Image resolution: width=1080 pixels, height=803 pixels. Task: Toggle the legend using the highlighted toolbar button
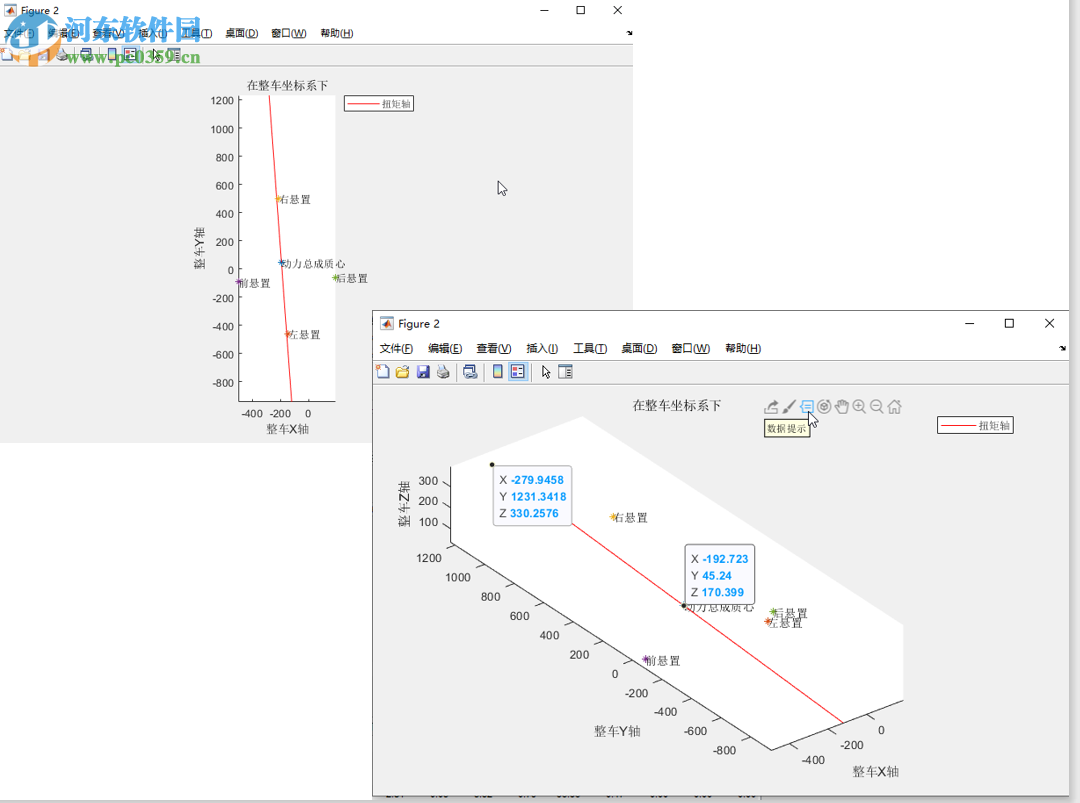pos(517,371)
